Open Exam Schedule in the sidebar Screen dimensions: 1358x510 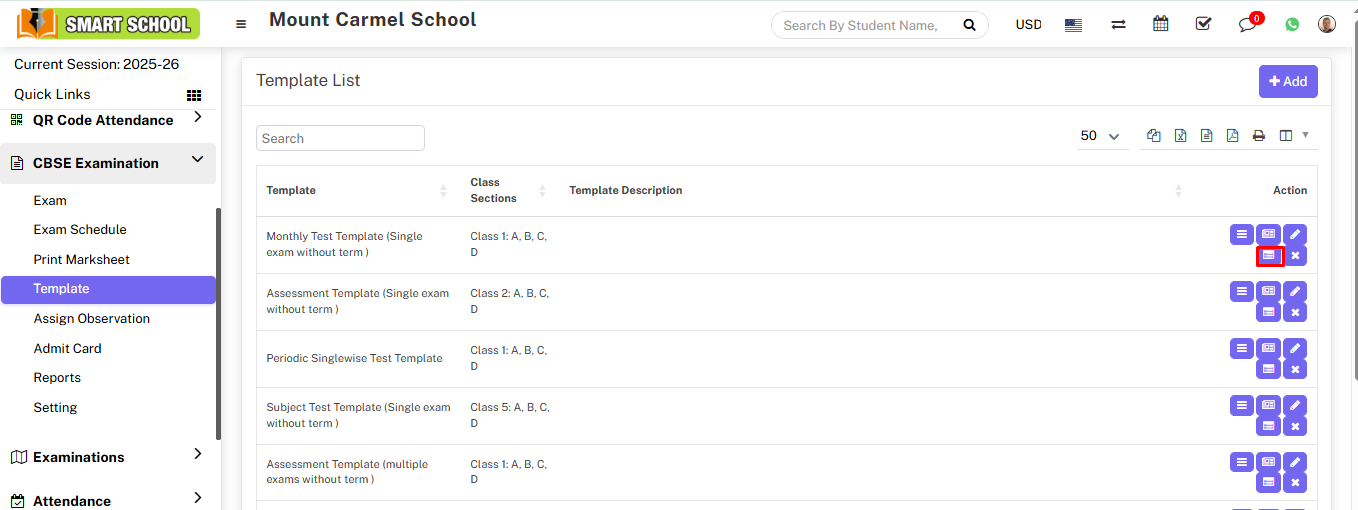click(x=80, y=229)
